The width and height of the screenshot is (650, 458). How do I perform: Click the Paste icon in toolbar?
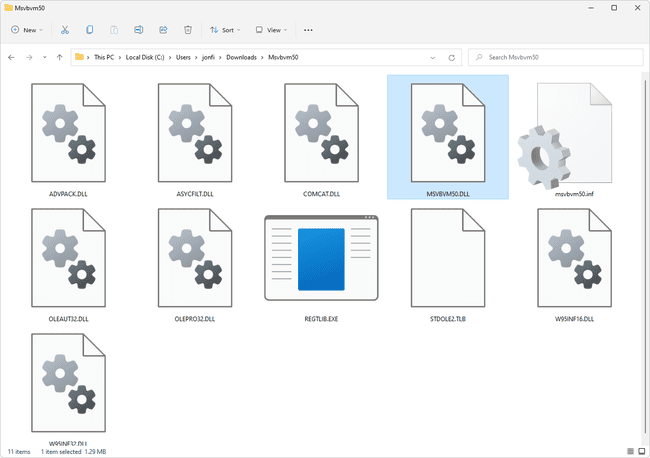pos(114,30)
